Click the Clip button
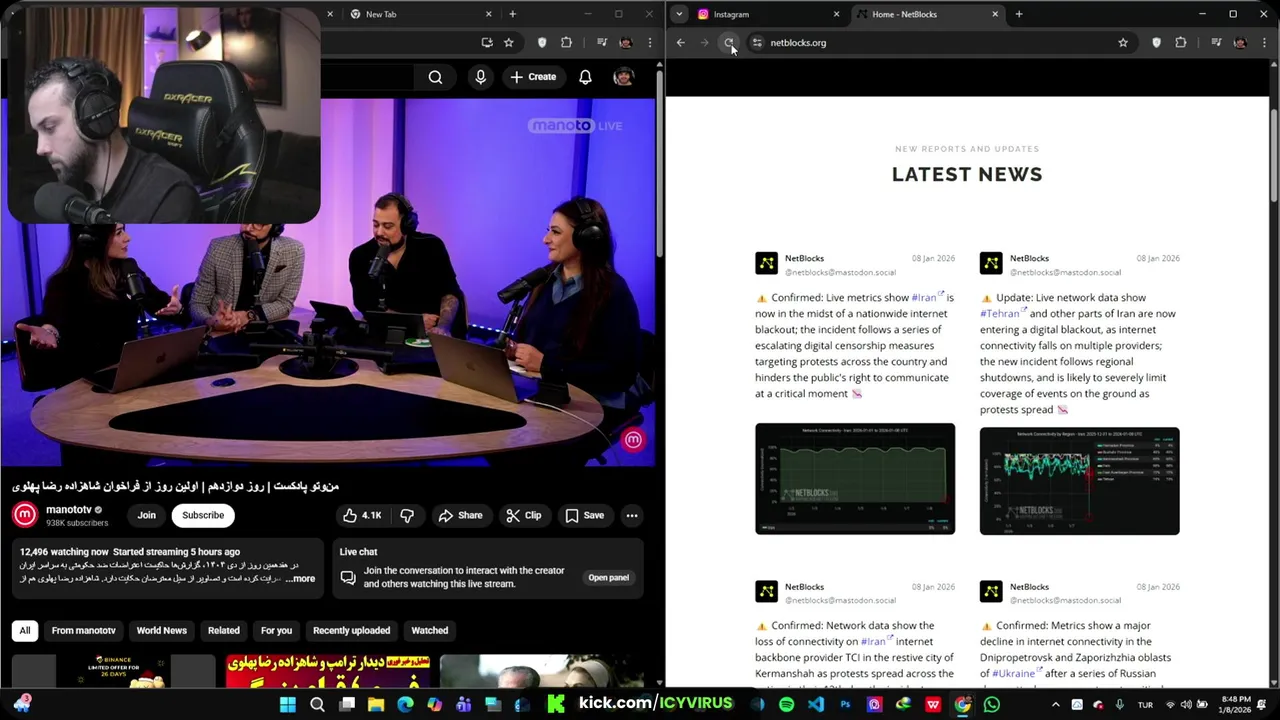The width and height of the screenshot is (1280, 720). [524, 515]
